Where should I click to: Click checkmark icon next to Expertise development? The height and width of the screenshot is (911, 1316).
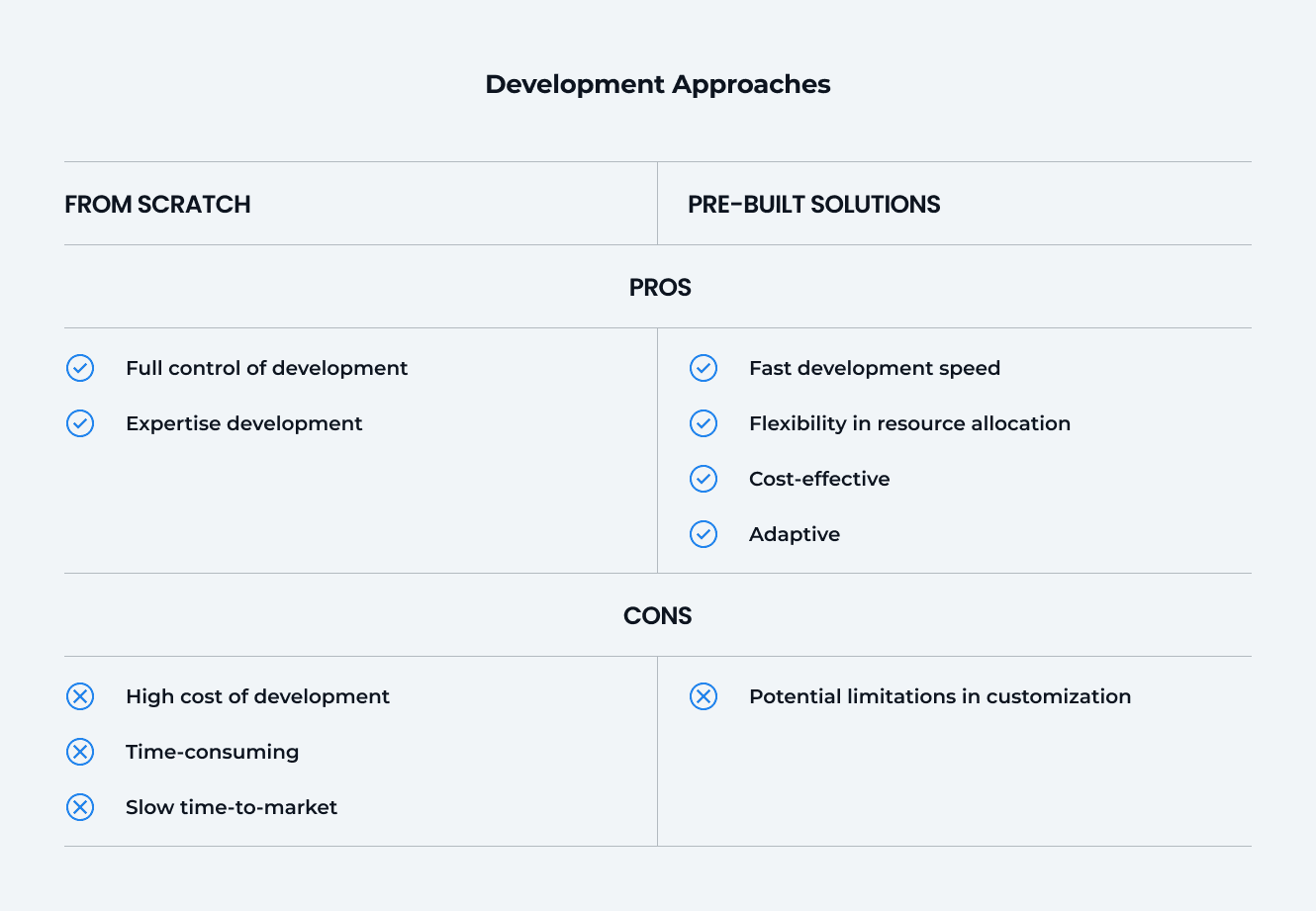[x=80, y=423]
